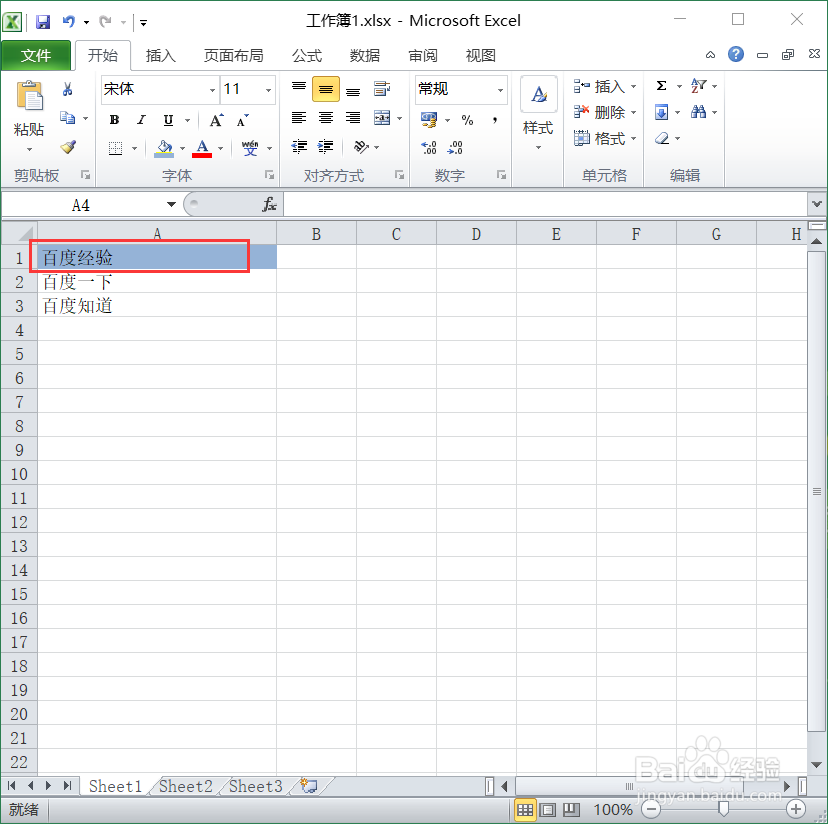
Task: Apply comma style format
Action: 495,120
